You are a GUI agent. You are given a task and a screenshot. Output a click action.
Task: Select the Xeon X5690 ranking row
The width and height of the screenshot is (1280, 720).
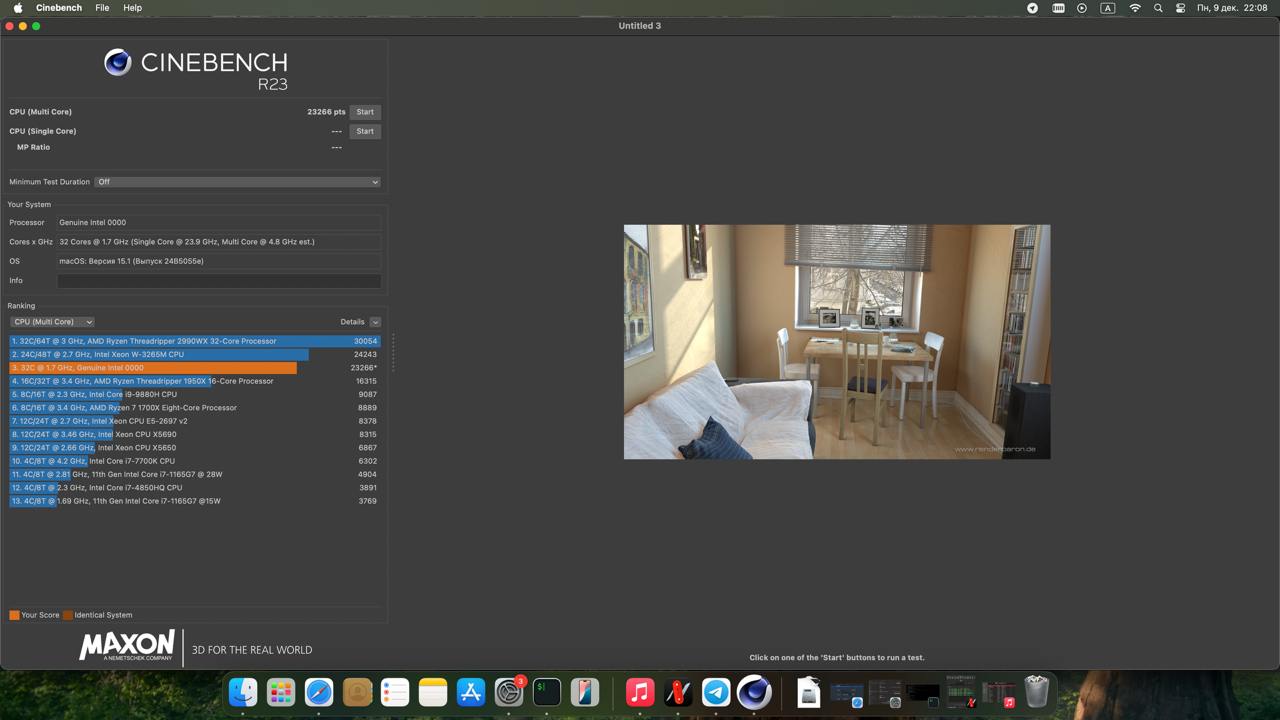[195, 434]
